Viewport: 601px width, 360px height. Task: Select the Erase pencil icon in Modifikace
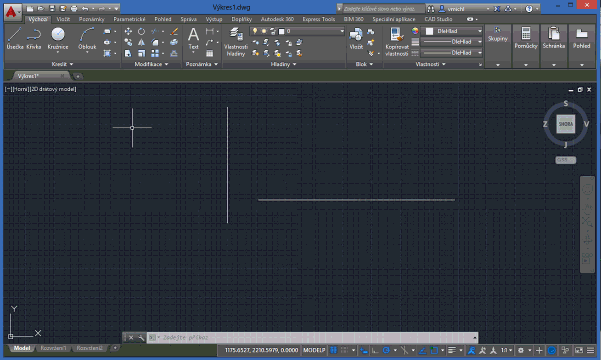pos(174,31)
